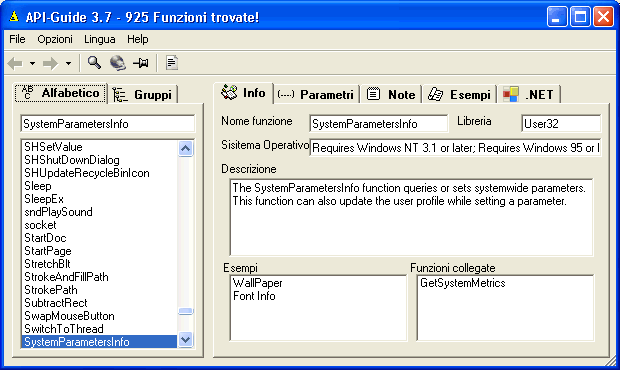The height and width of the screenshot is (370, 620).
Task: Open the Back history dropdown arrow
Action: [x=32, y=63]
